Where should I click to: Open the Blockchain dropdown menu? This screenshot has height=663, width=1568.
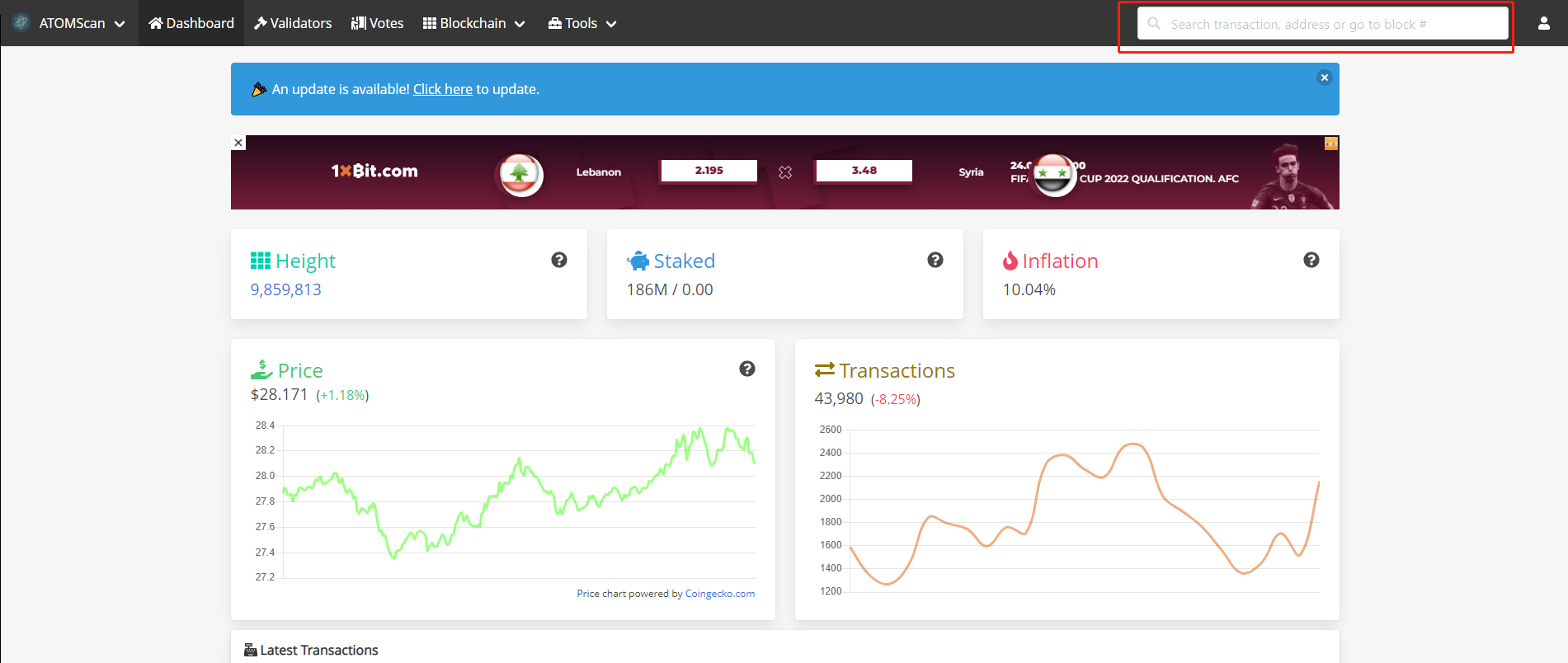pyautogui.click(x=473, y=23)
